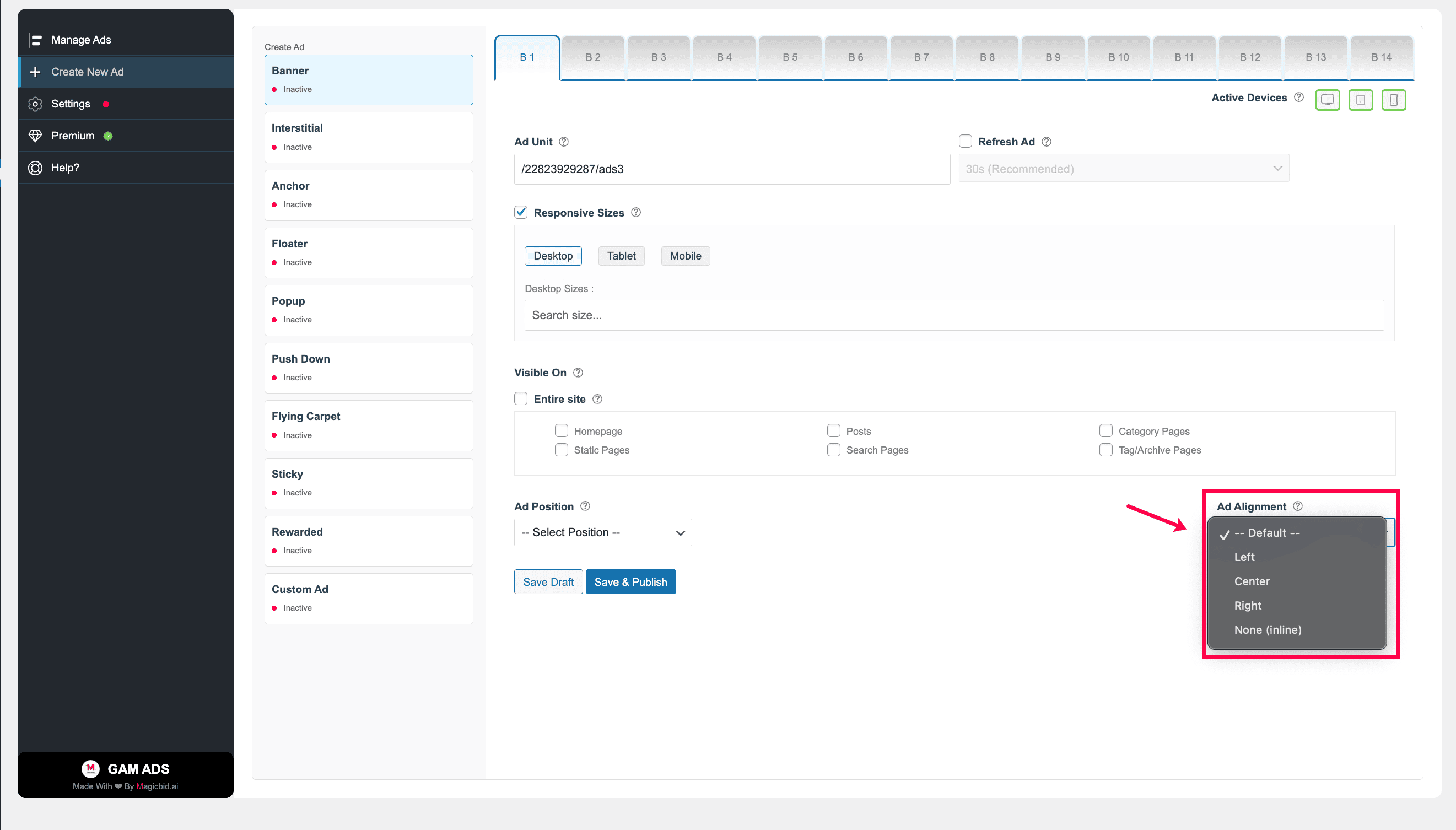This screenshot has height=830, width=1456.
Task: Click the Settings gear icon in sidebar
Action: point(35,104)
